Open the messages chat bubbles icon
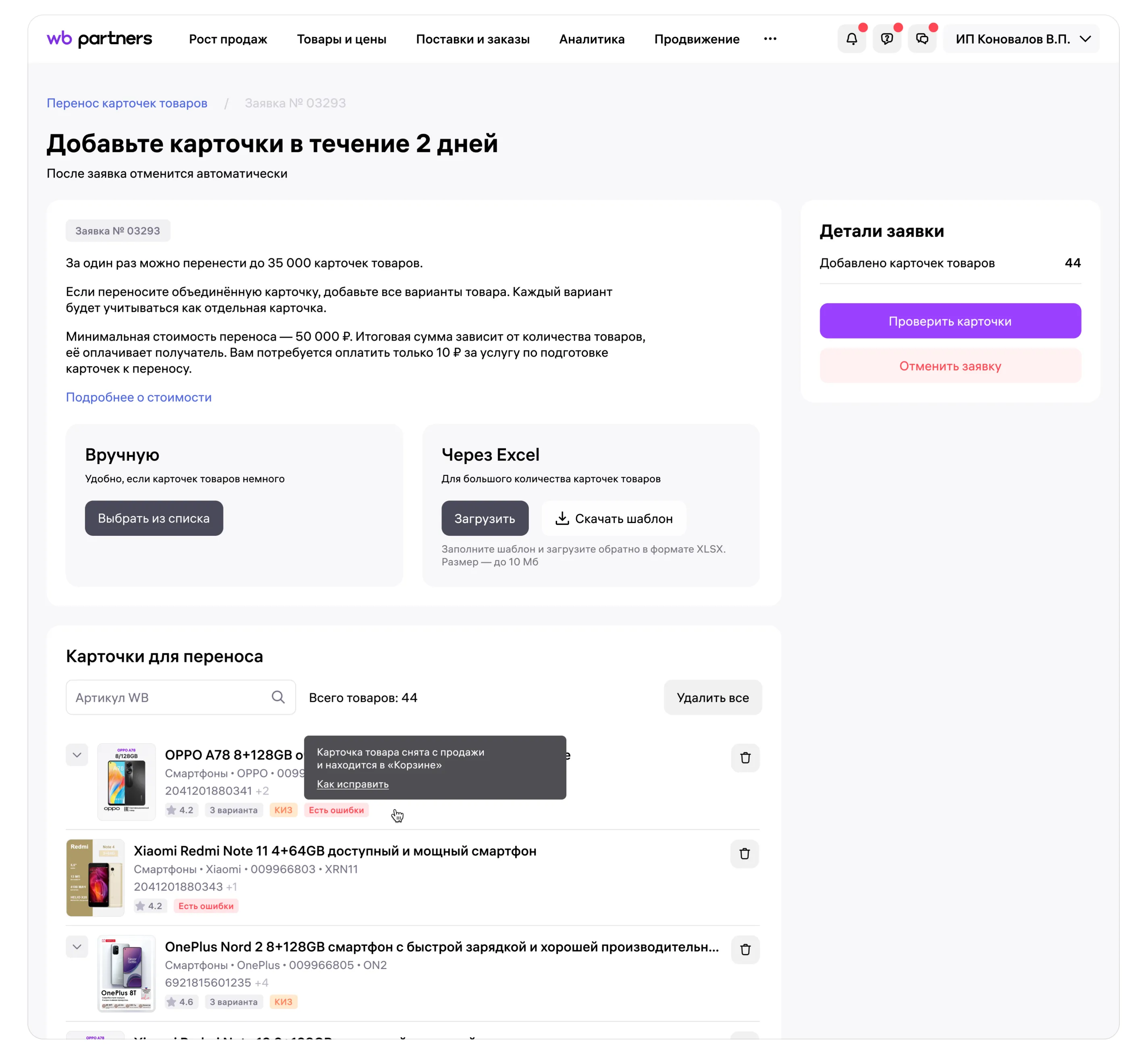This screenshot has width=1148, height=1054. click(922, 39)
